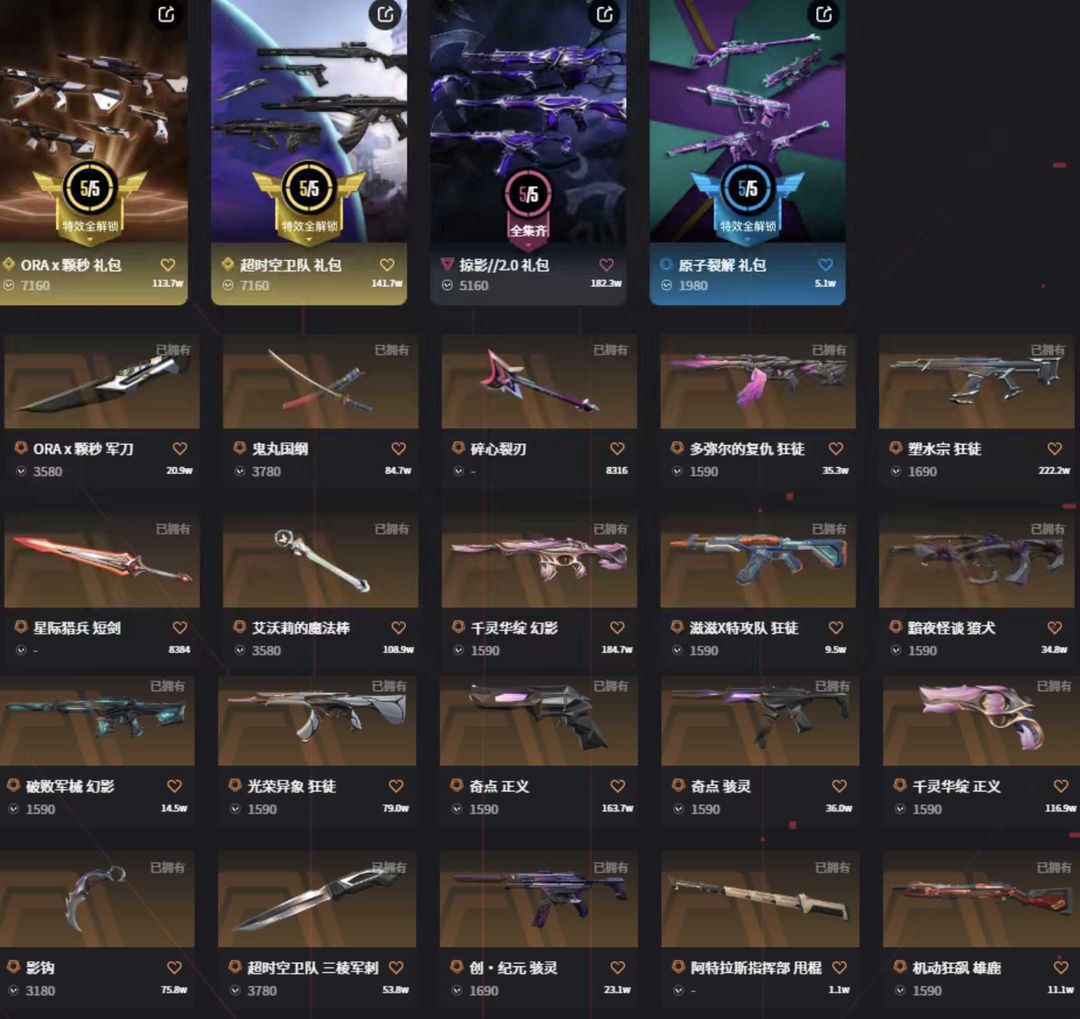Click heart icon on 奇点 正义
The image size is (1080, 1019).
(x=618, y=786)
